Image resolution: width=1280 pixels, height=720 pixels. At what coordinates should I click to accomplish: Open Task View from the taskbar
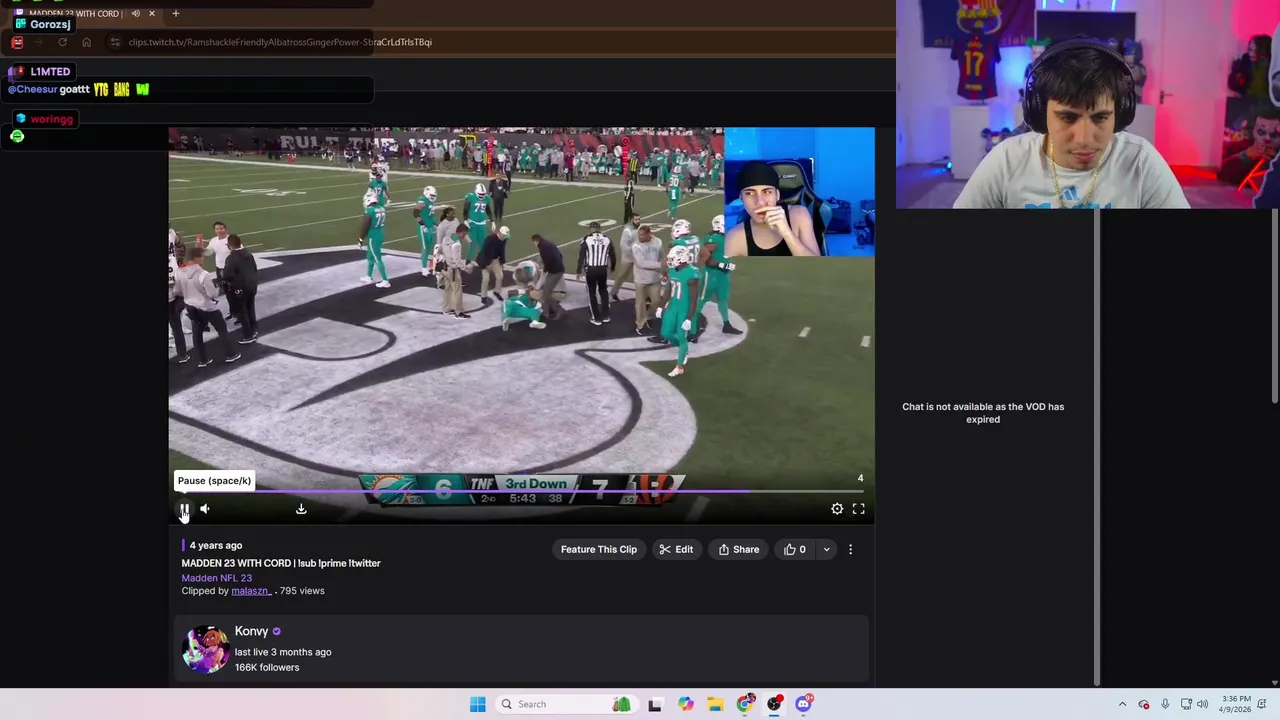655,704
